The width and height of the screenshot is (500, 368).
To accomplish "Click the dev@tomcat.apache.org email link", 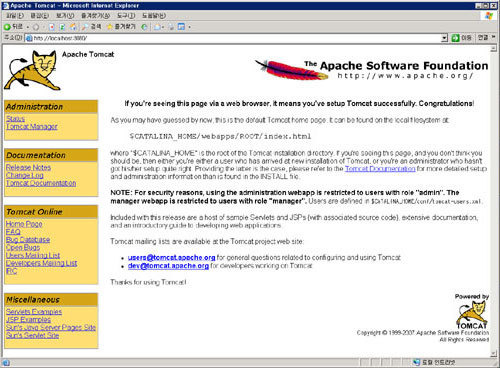I will (x=168, y=266).
